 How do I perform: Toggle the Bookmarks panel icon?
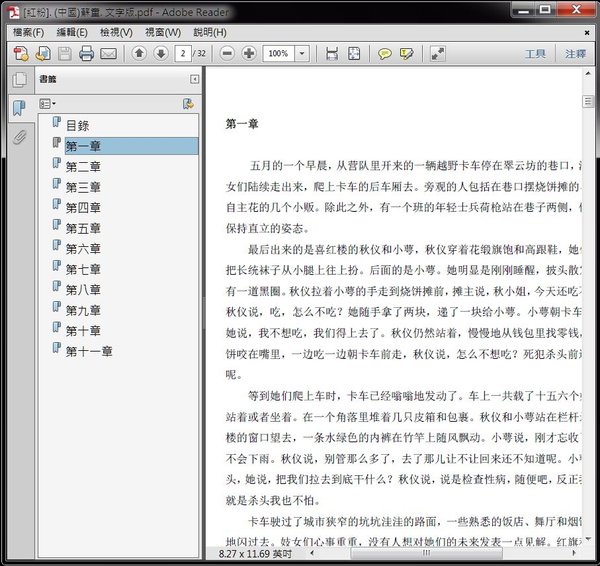(19, 108)
